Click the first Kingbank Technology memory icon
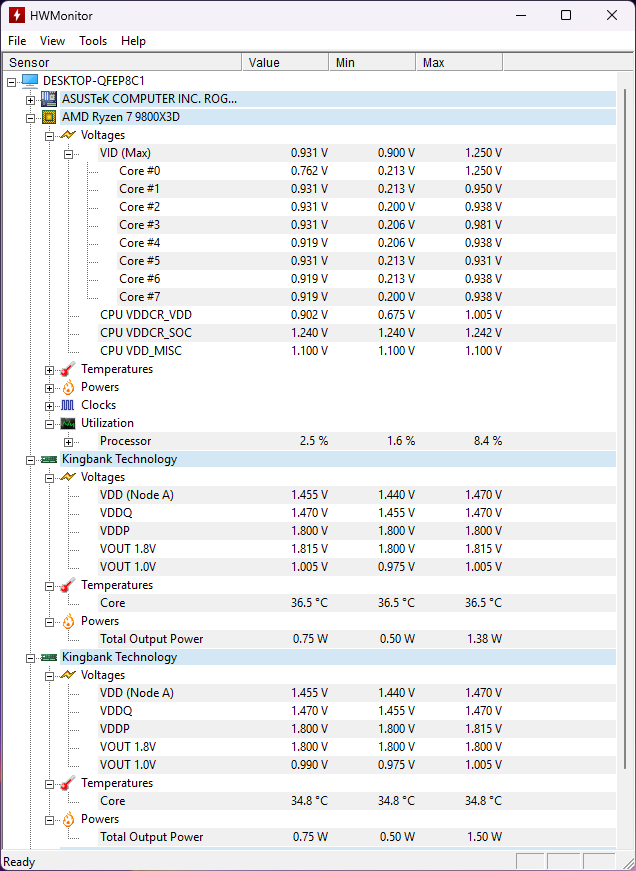The height and width of the screenshot is (871, 636). [49, 459]
